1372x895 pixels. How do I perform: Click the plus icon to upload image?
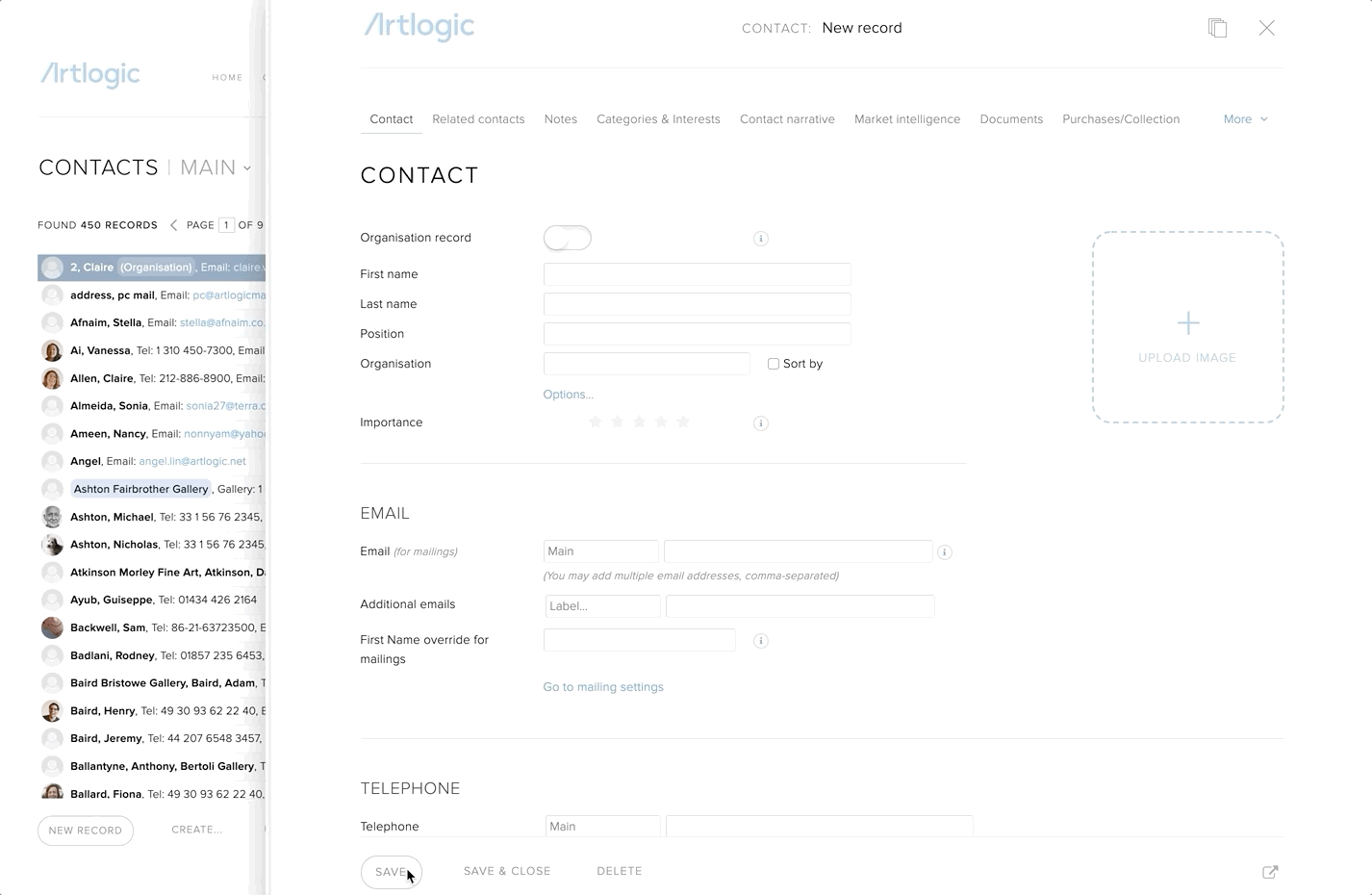tap(1188, 322)
